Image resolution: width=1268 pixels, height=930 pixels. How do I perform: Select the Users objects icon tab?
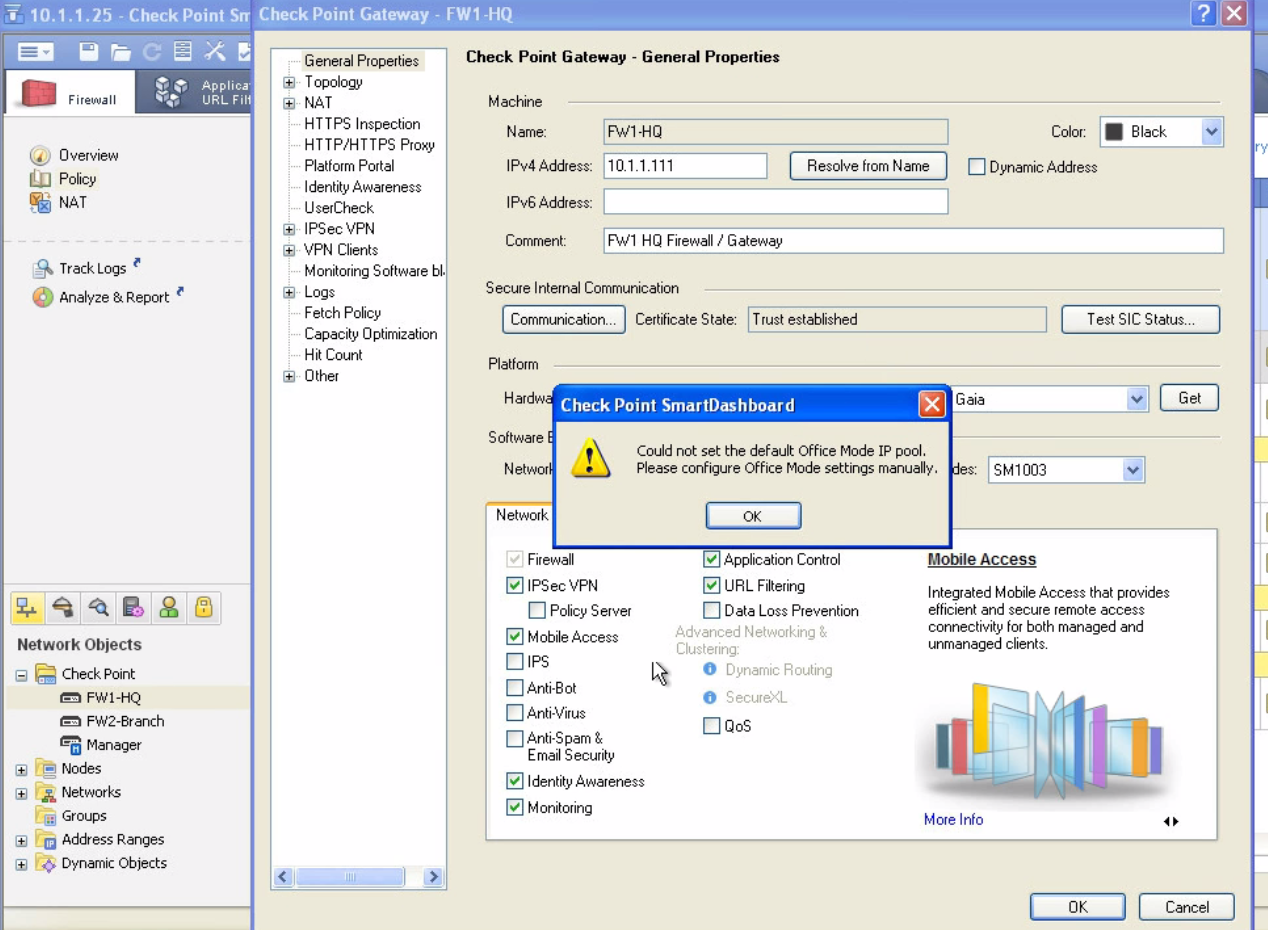click(168, 608)
